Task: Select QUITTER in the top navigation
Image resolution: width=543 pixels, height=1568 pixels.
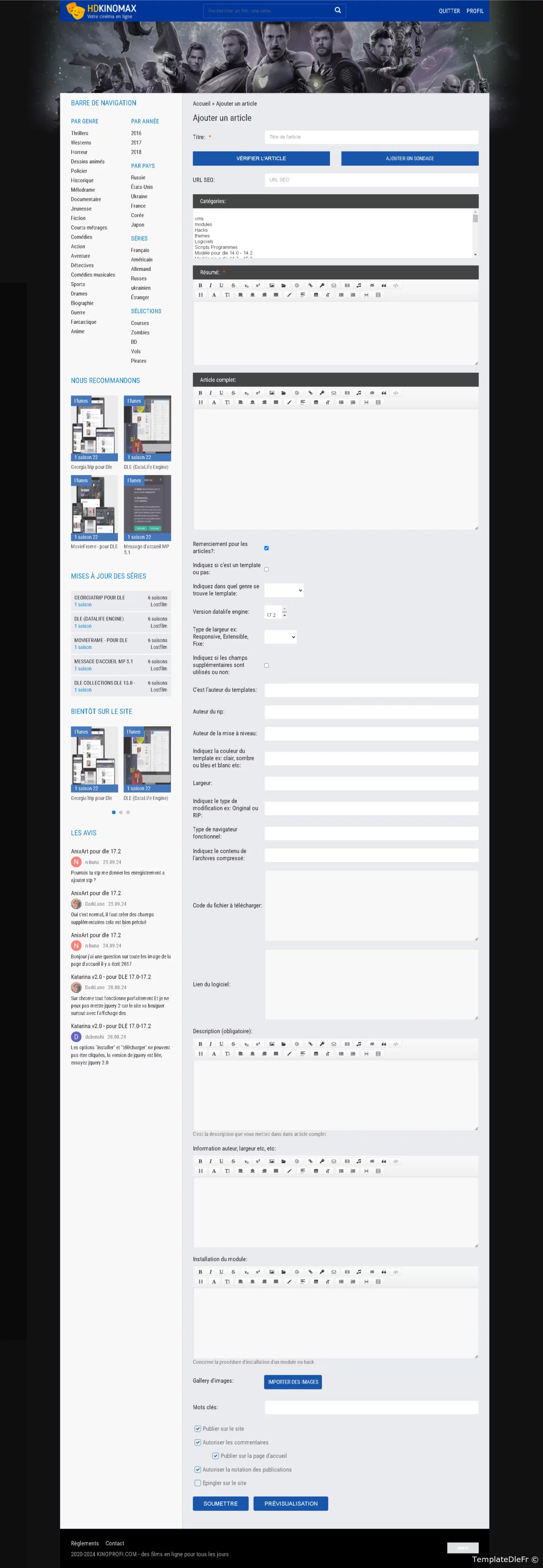Action: (449, 11)
